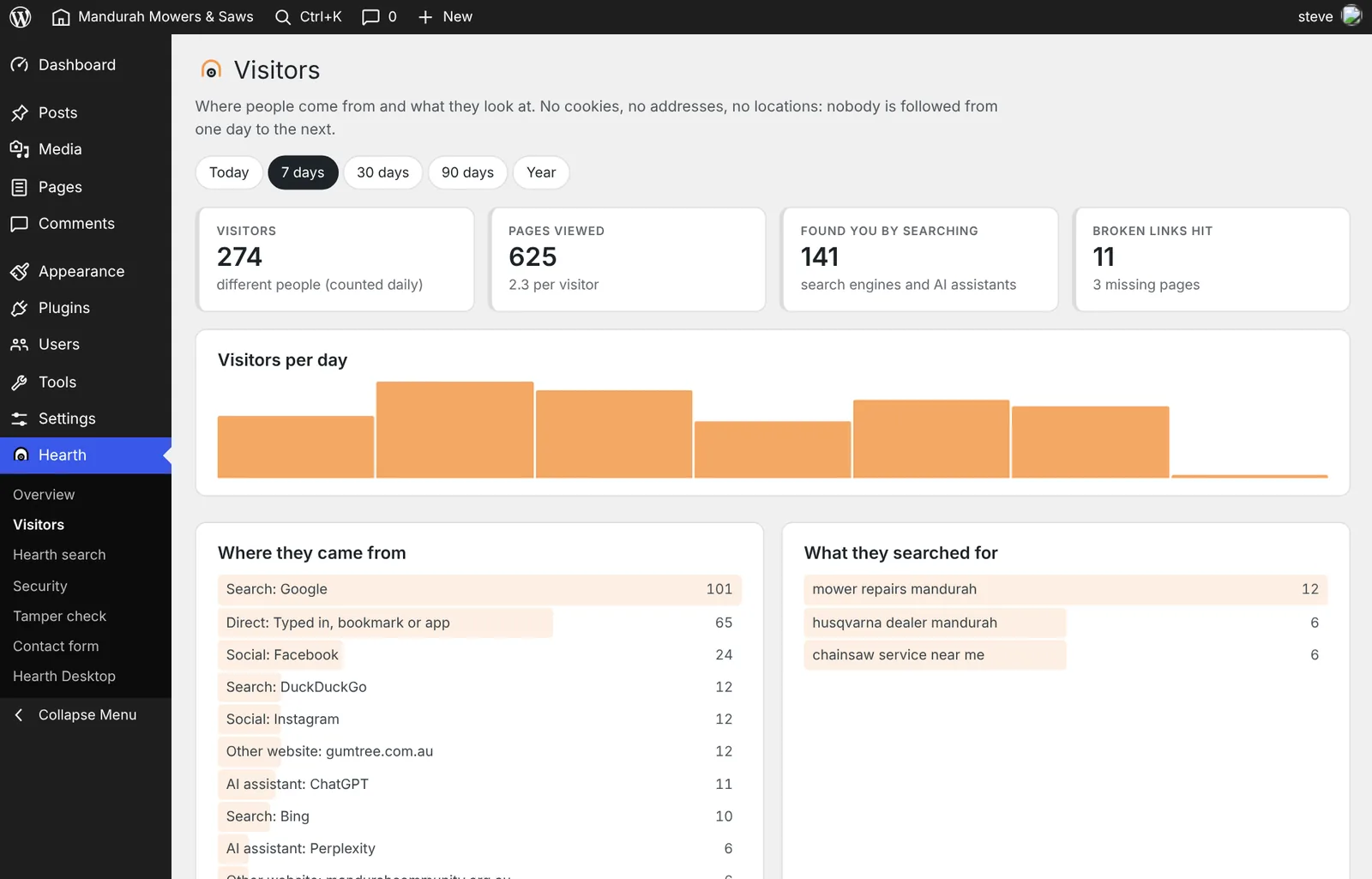Viewport: 1372px width, 879px height.
Task: Click the Plugins plug icon
Action: (20, 308)
